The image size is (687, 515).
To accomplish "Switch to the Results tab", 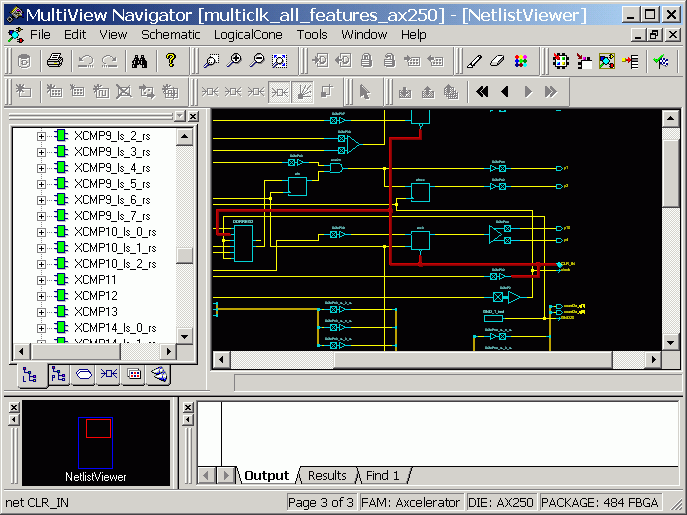I will click(x=327, y=476).
